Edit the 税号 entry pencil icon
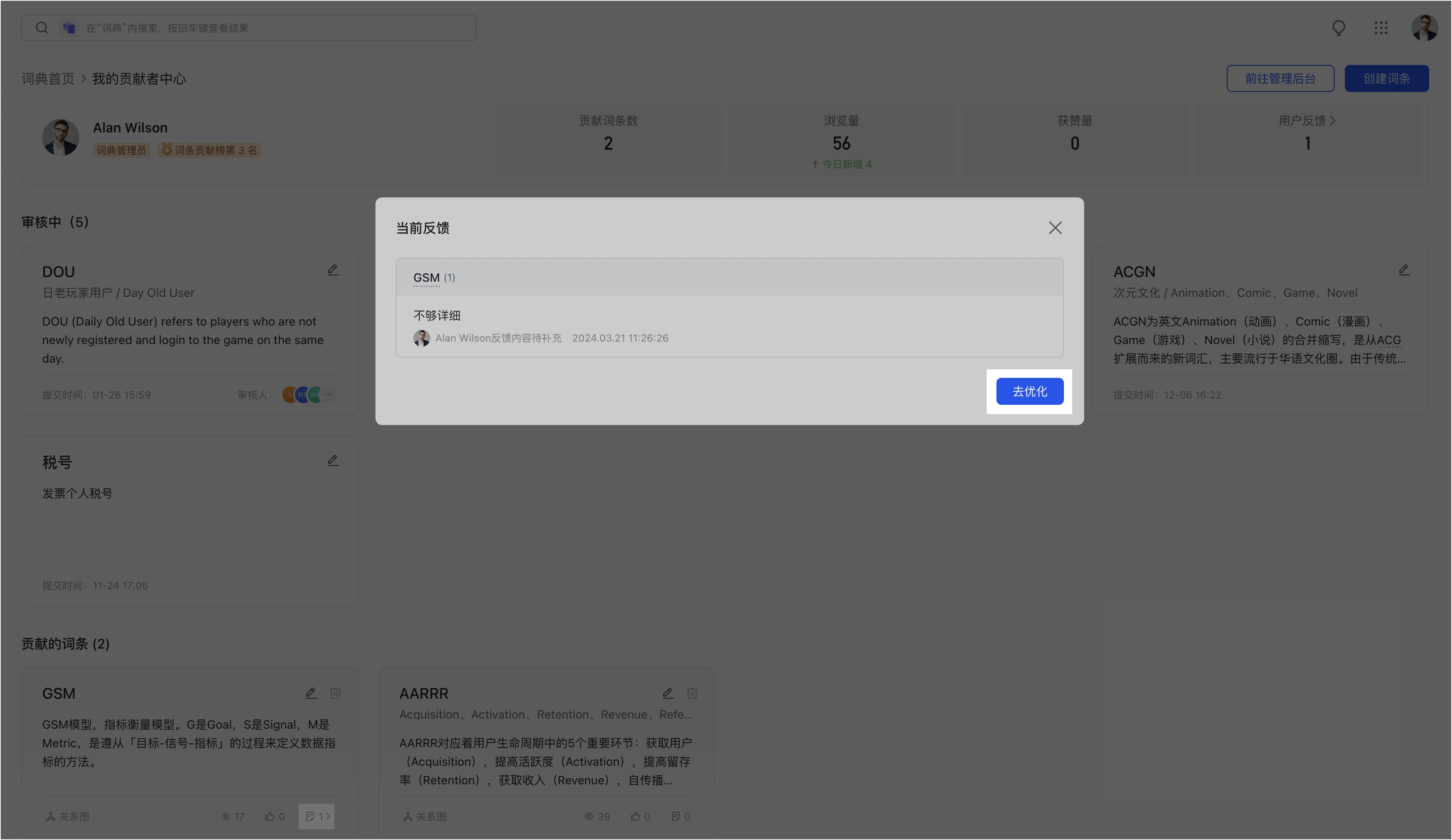 pos(333,460)
